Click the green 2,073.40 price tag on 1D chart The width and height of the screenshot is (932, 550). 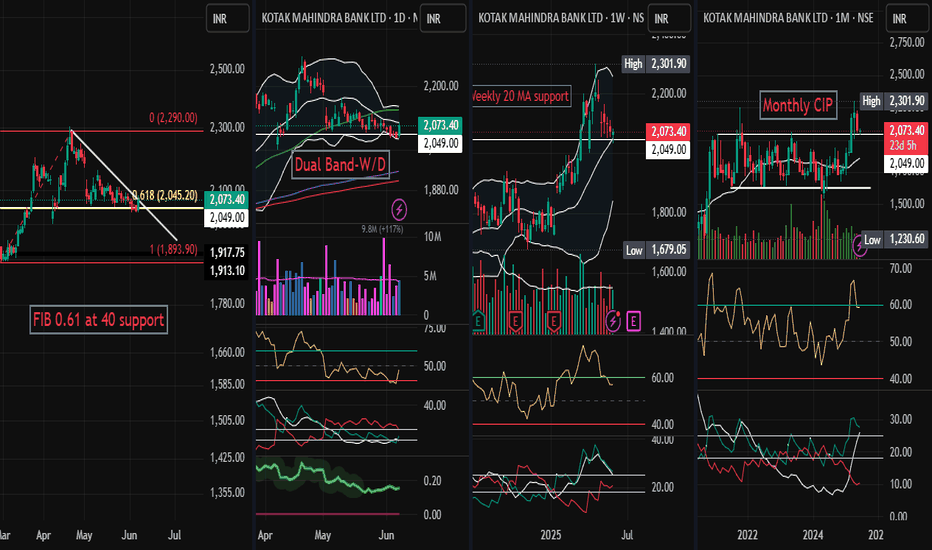(440, 125)
